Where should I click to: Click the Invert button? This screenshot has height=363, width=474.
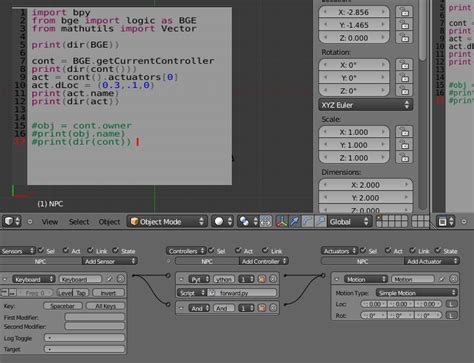[x=108, y=293]
